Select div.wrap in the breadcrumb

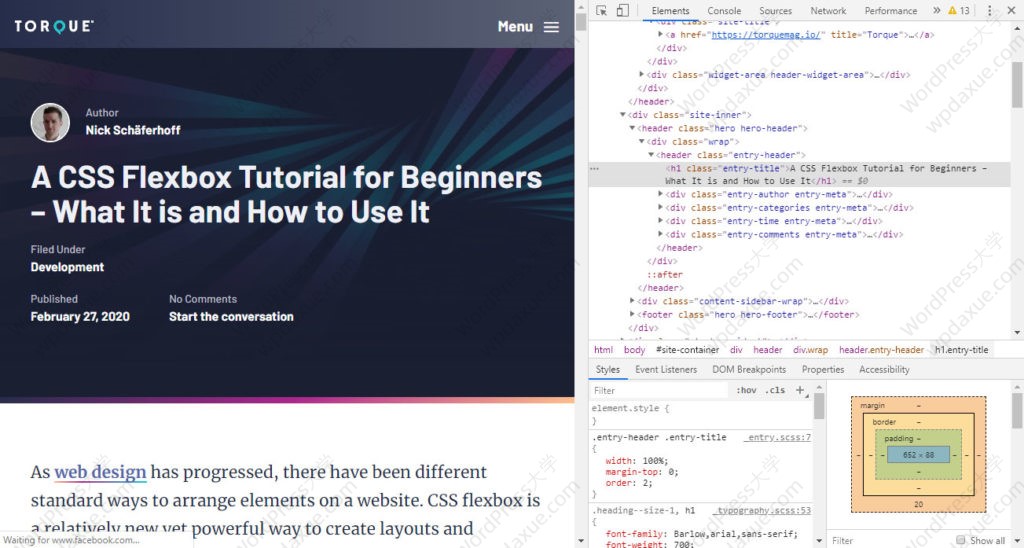tap(810, 350)
